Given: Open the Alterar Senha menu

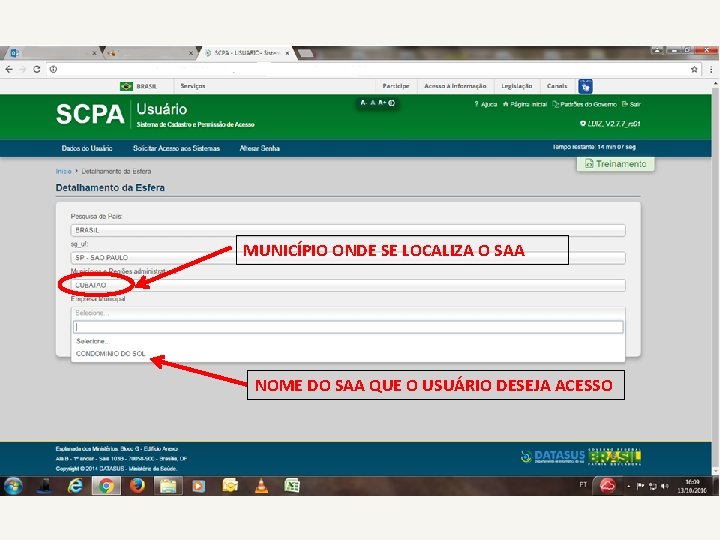Looking at the screenshot, I should tap(259, 148).
